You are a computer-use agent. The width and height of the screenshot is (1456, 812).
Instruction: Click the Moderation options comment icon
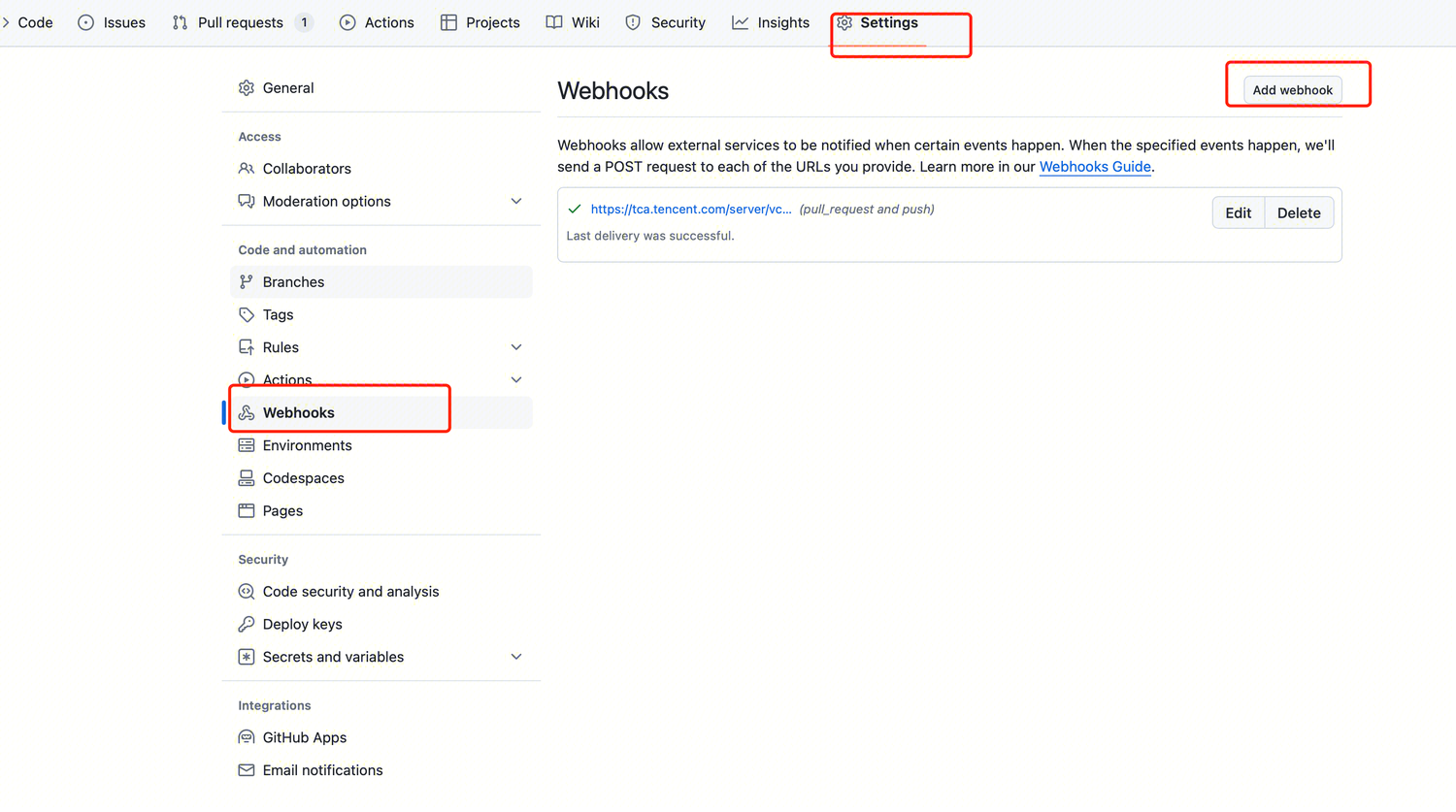tap(247, 201)
